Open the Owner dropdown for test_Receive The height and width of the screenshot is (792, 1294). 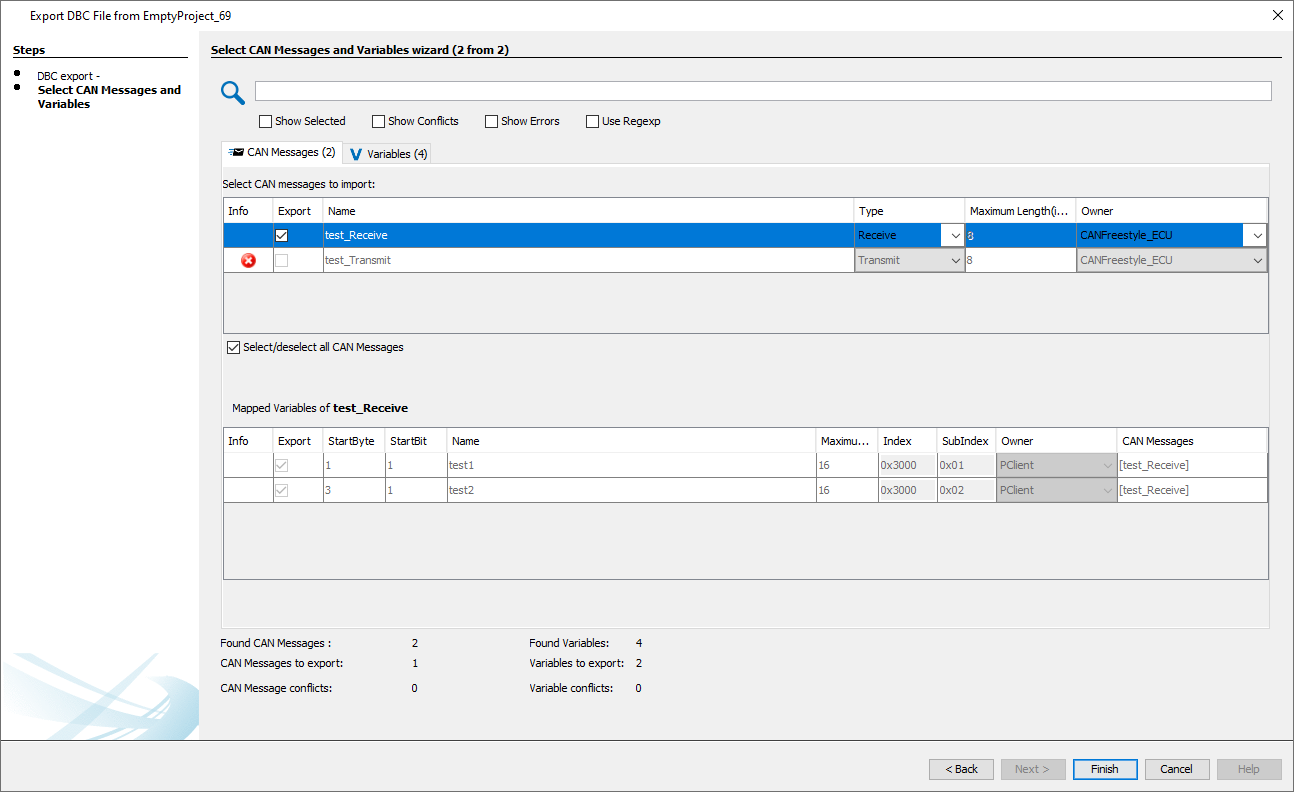[1256, 235]
